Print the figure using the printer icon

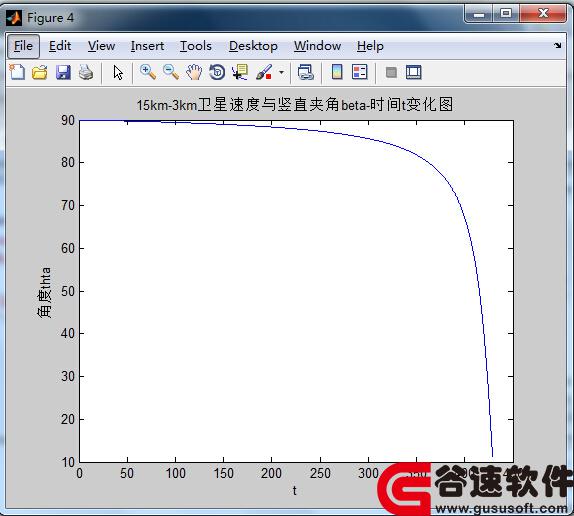coord(86,72)
